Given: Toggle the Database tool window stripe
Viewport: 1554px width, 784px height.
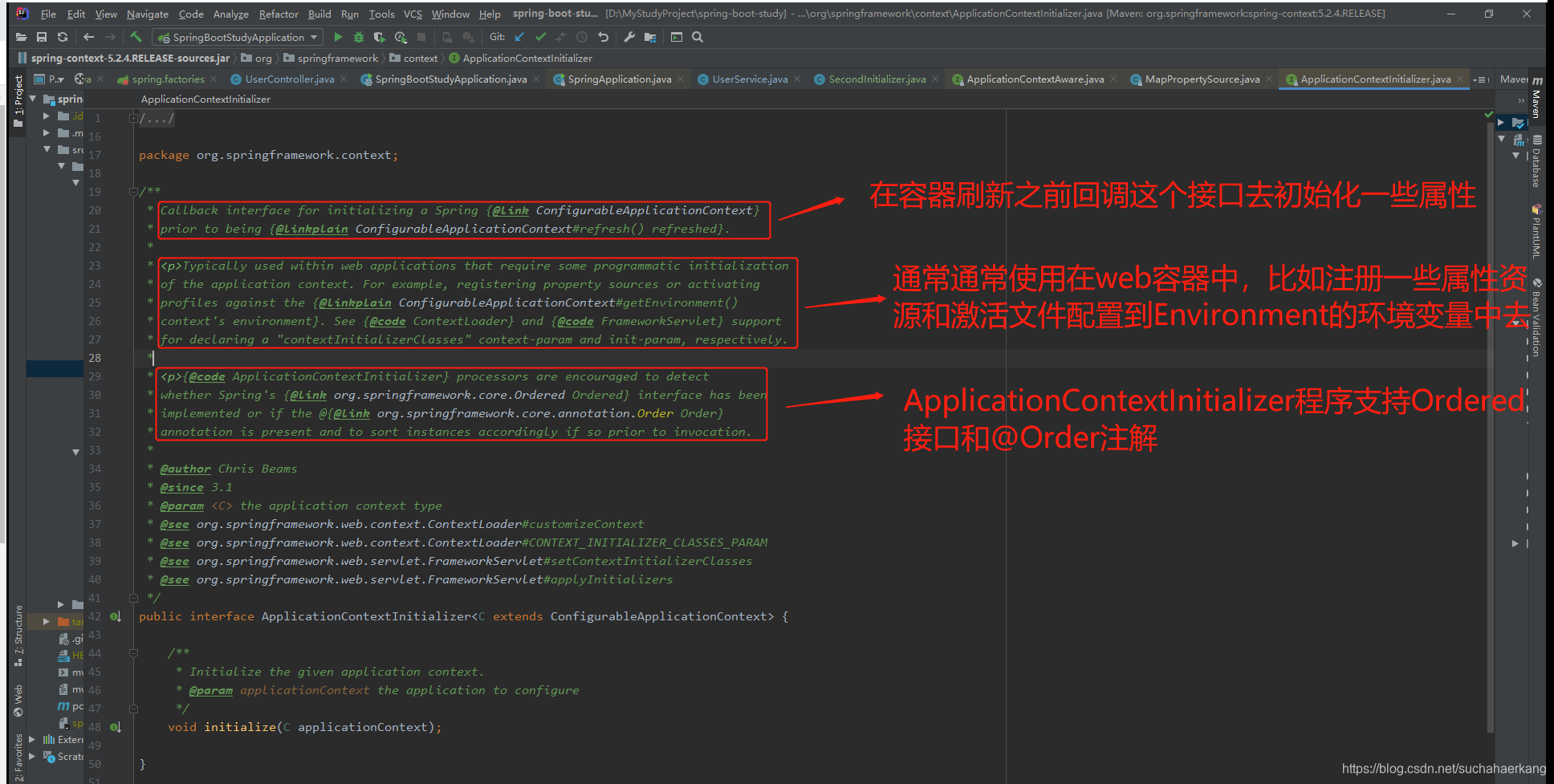Looking at the screenshot, I should click(x=1536, y=162).
